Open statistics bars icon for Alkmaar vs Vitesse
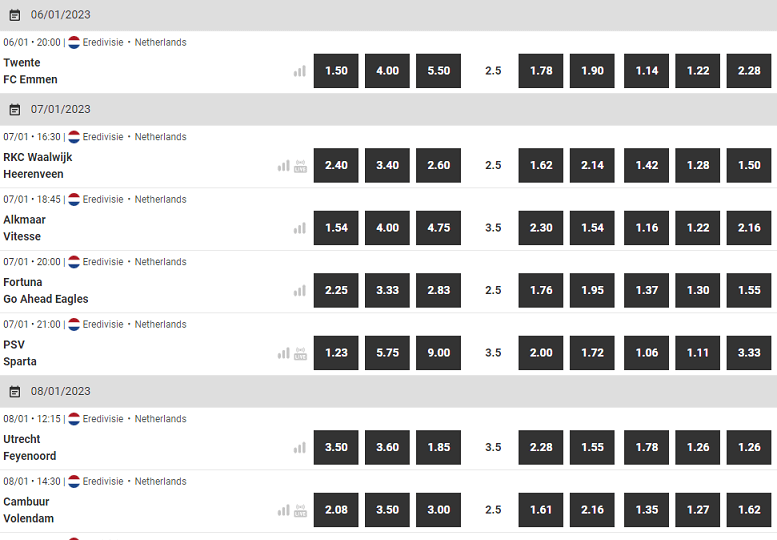This screenshot has width=777, height=540. pos(300,228)
